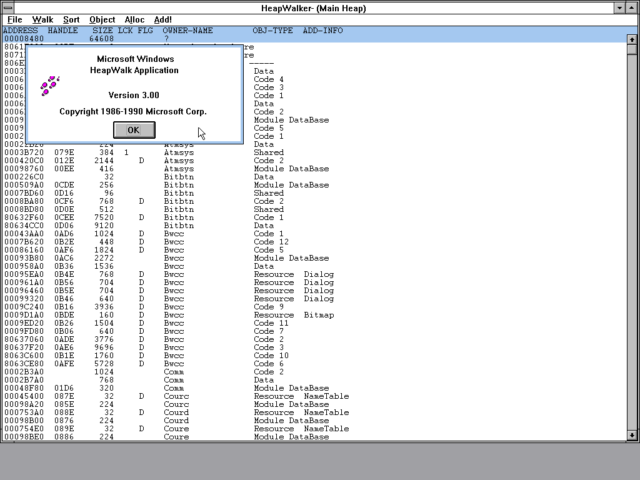Select row with address 000754E0
The height and width of the screenshot is (480, 640).
pos(314,429)
